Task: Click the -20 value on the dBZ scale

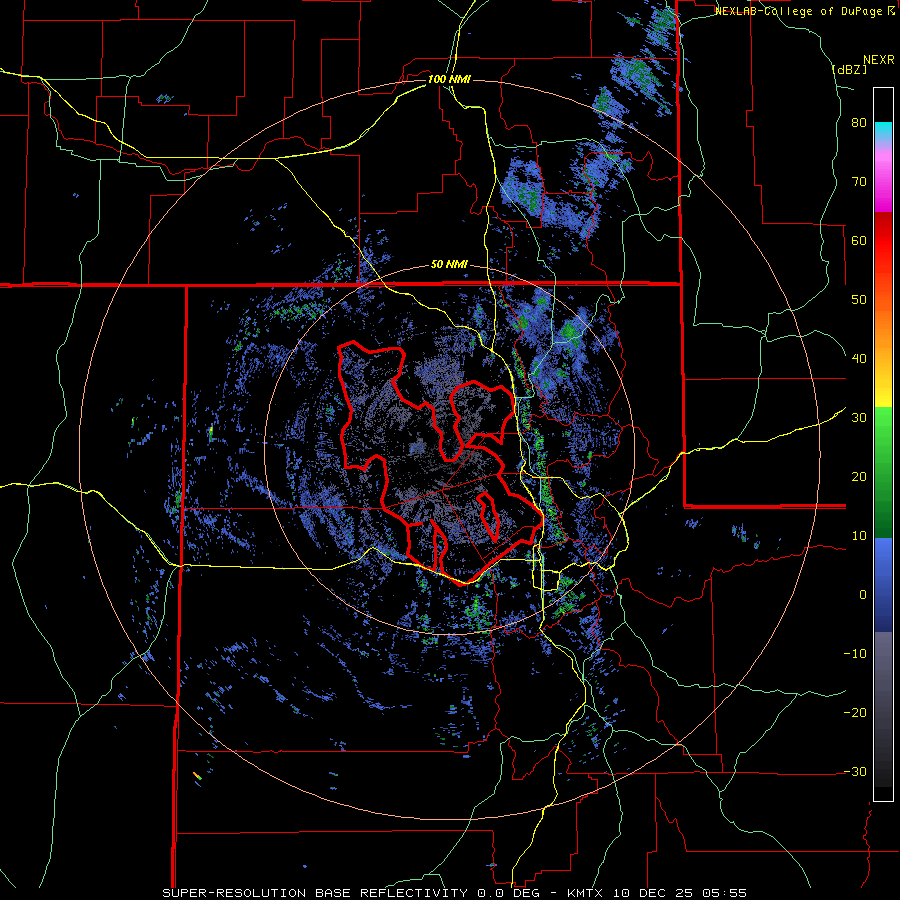Action: coord(855,713)
